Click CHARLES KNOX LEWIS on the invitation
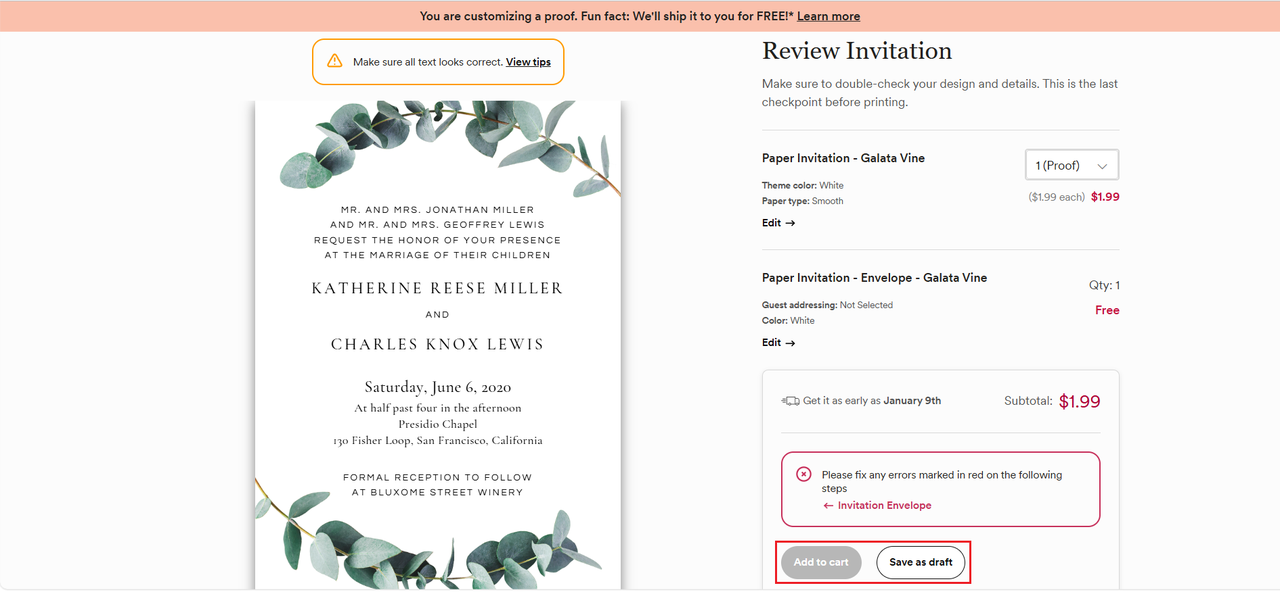Screen dimensions: 1280x592 [x=437, y=344]
